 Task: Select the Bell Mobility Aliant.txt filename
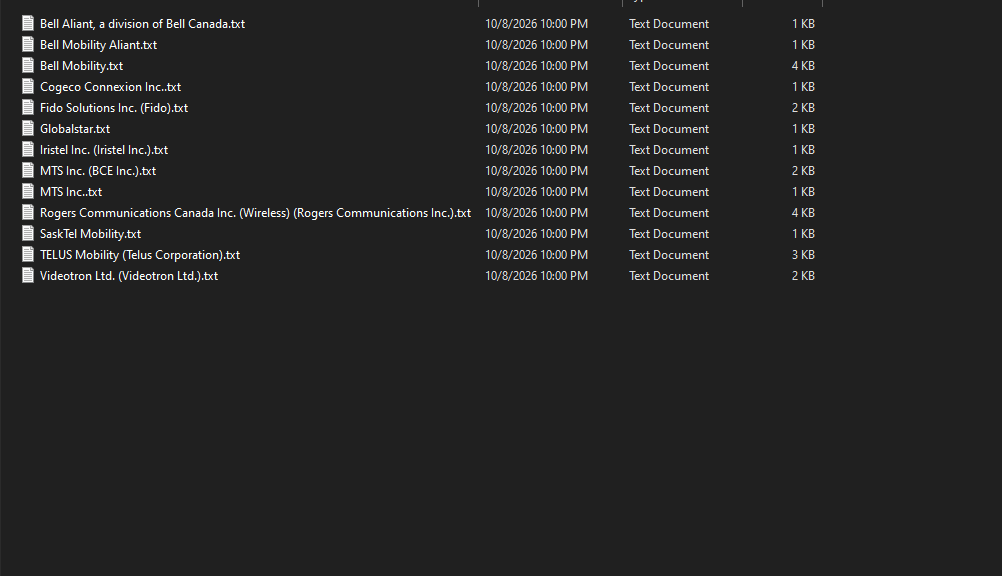coord(98,45)
